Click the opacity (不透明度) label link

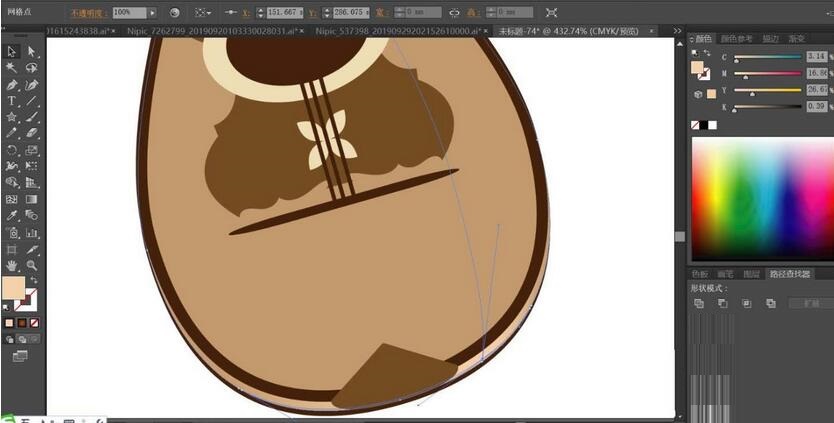pyautogui.click(x=86, y=13)
